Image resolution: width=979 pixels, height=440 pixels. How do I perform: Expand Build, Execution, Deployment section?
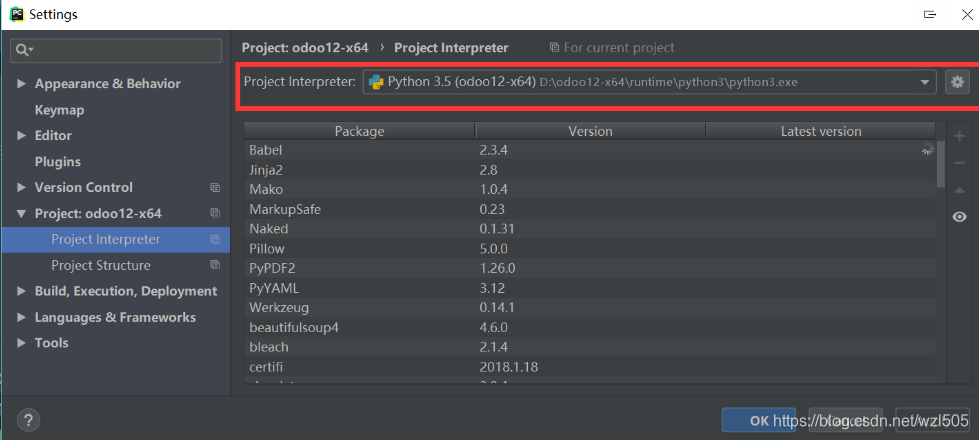click(22, 291)
